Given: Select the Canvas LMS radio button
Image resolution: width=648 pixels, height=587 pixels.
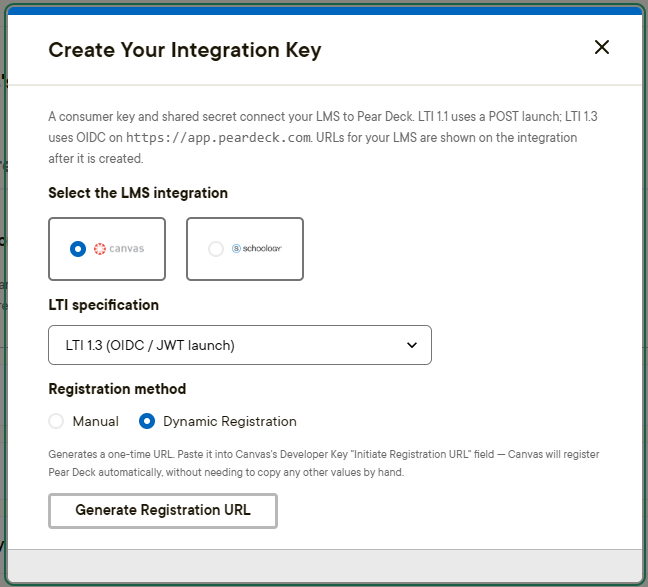Looking at the screenshot, I should coord(78,249).
